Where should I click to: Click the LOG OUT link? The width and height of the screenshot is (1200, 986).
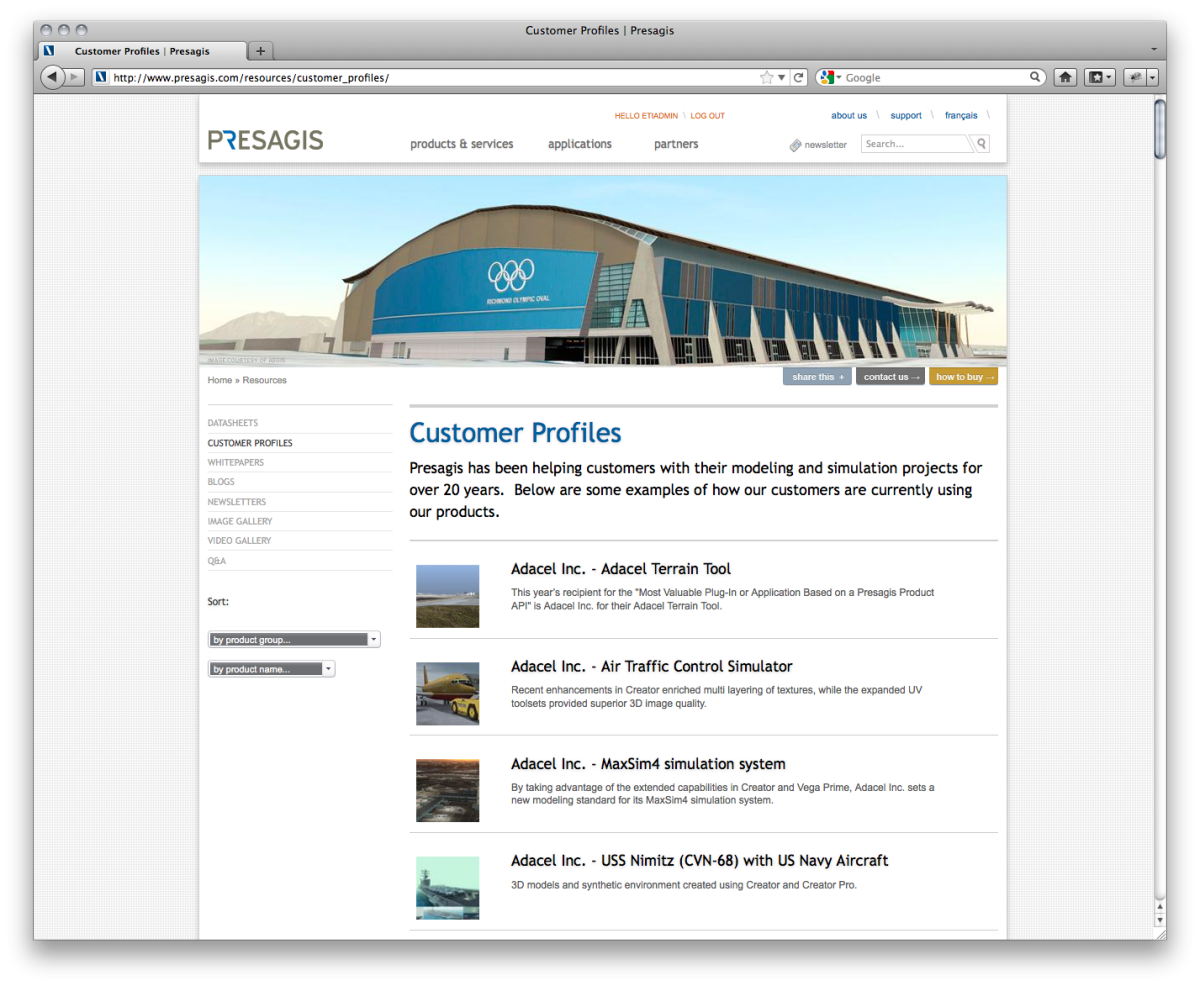[707, 116]
